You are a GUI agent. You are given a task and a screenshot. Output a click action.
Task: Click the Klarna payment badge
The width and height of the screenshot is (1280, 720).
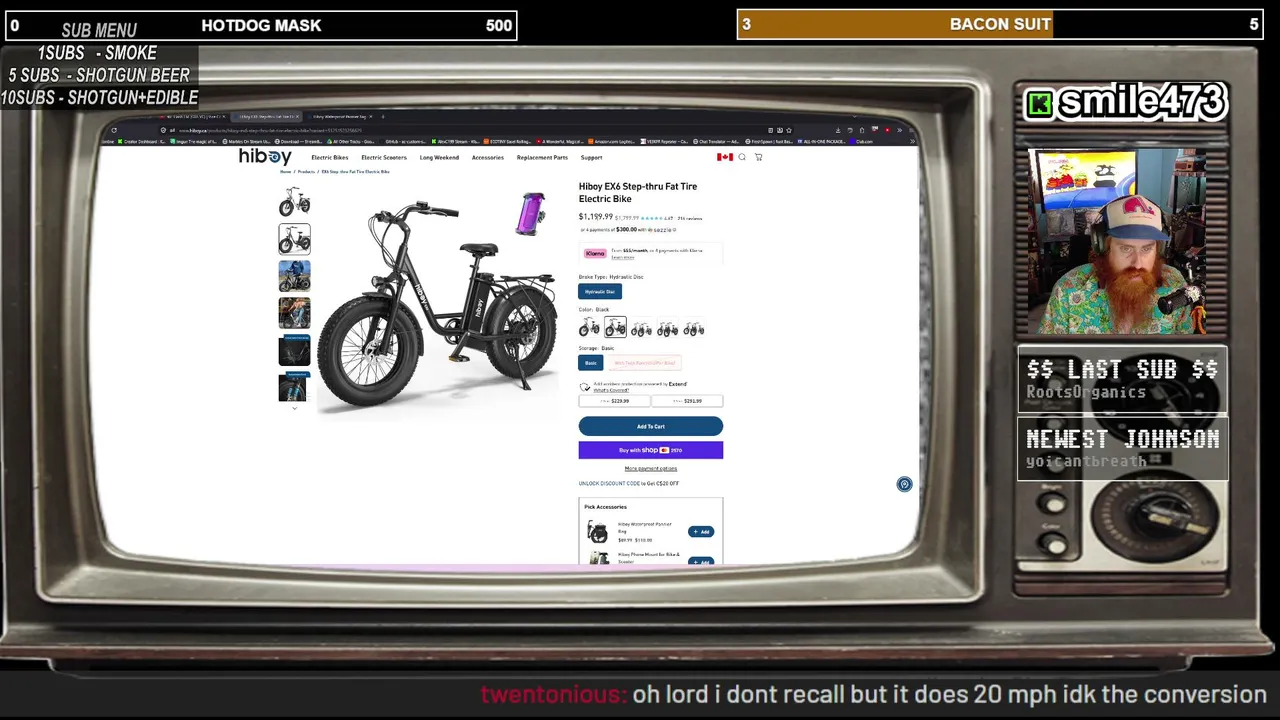595,253
